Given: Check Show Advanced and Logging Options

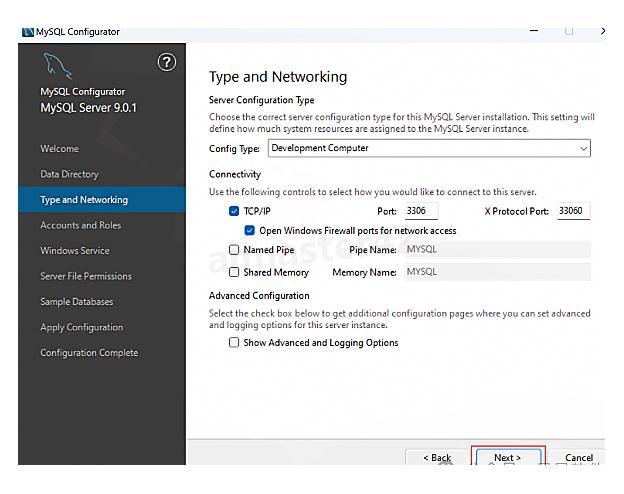Looking at the screenshot, I should (234, 342).
